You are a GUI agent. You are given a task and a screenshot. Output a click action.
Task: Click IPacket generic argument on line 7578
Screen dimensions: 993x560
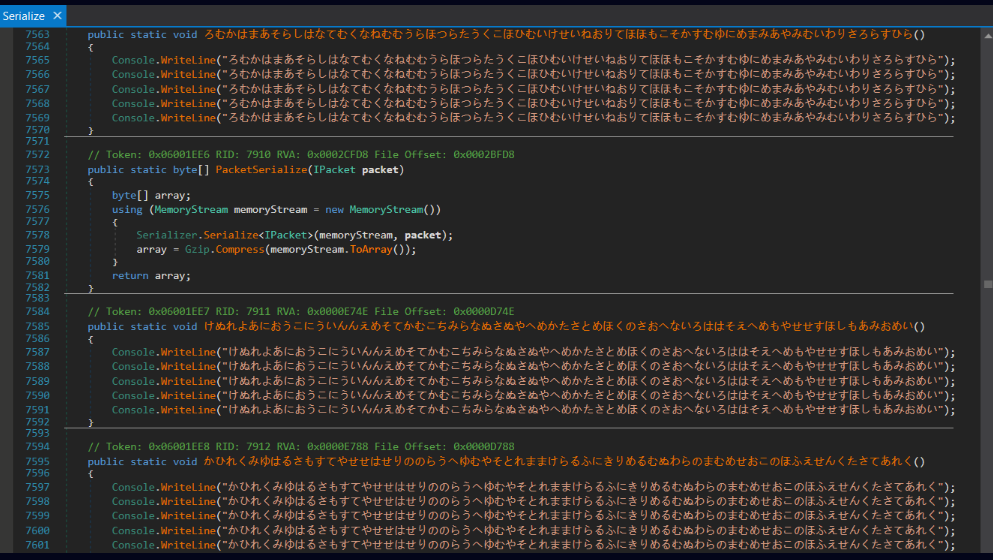(285, 236)
